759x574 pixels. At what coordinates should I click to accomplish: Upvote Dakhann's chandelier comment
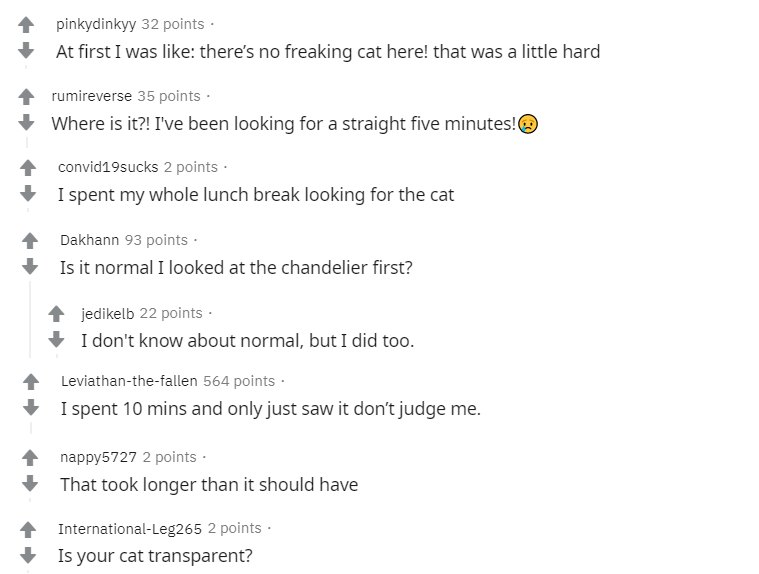point(30,241)
